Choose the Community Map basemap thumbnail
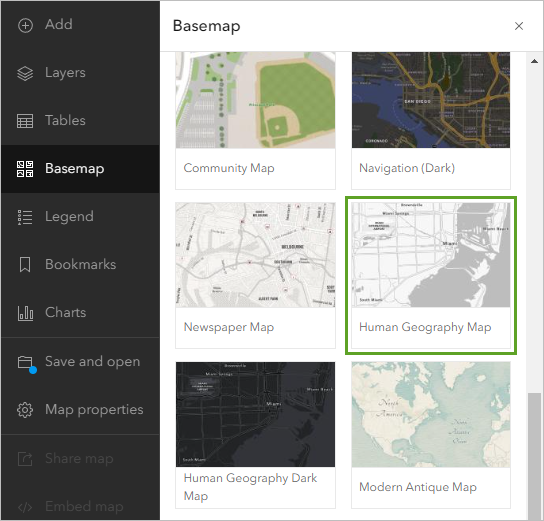This screenshot has height=521, width=544. click(x=255, y=100)
